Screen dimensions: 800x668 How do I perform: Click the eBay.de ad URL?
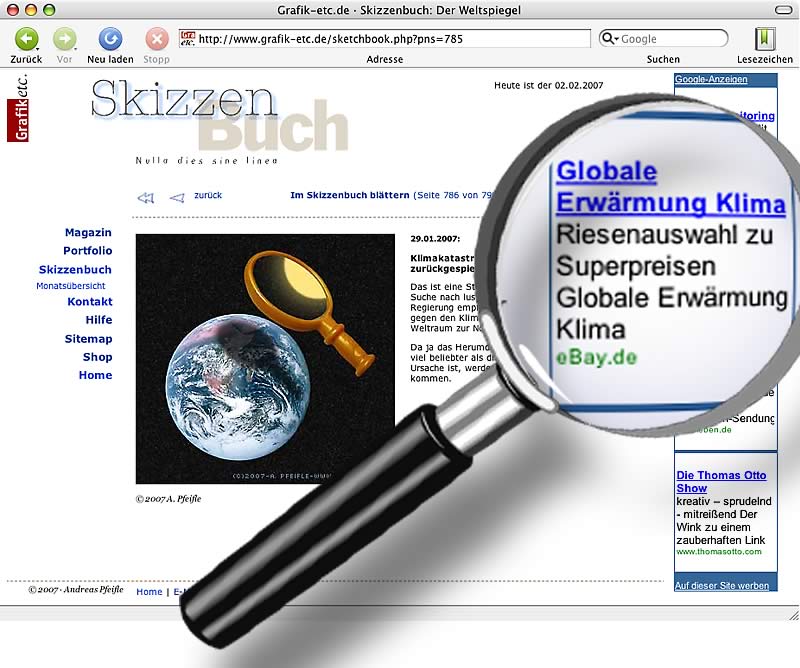pos(596,357)
